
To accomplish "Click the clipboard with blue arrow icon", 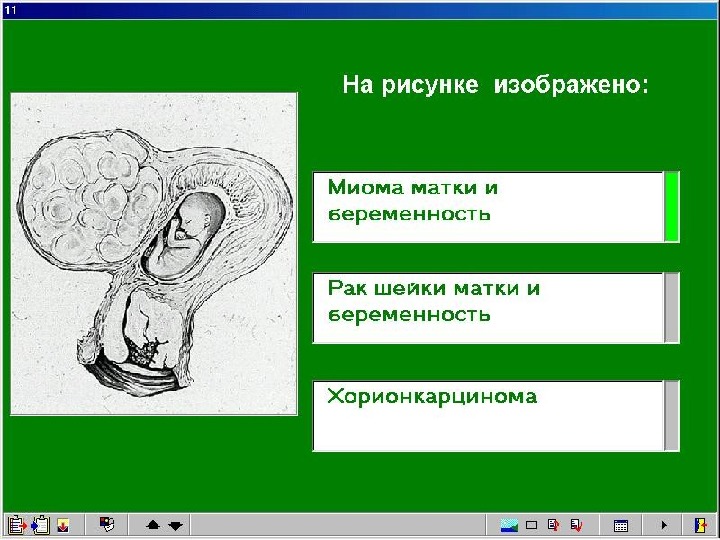I will click(x=40, y=524).
